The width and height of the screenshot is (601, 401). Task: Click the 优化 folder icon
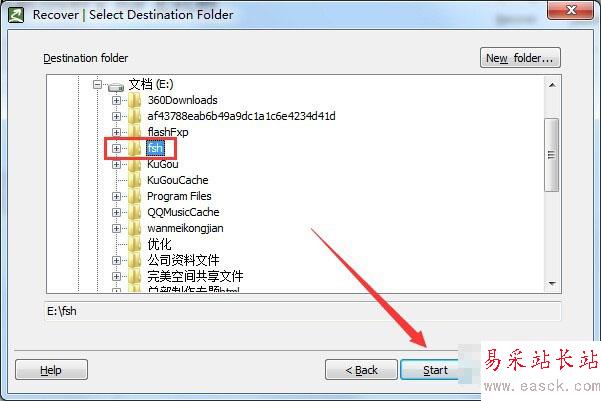click(x=135, y=244)
